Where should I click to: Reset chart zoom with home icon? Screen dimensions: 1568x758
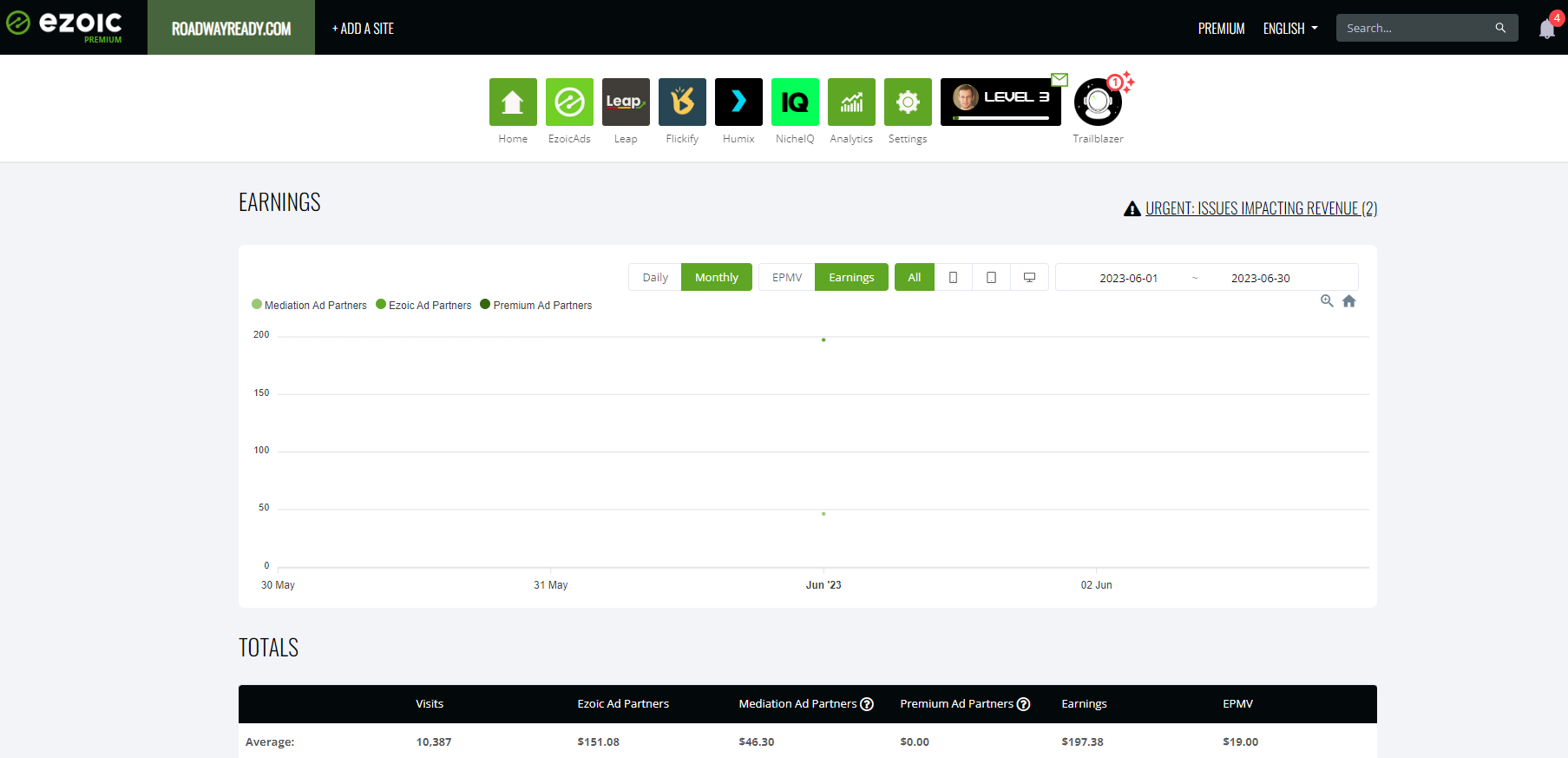point(1349,300)
